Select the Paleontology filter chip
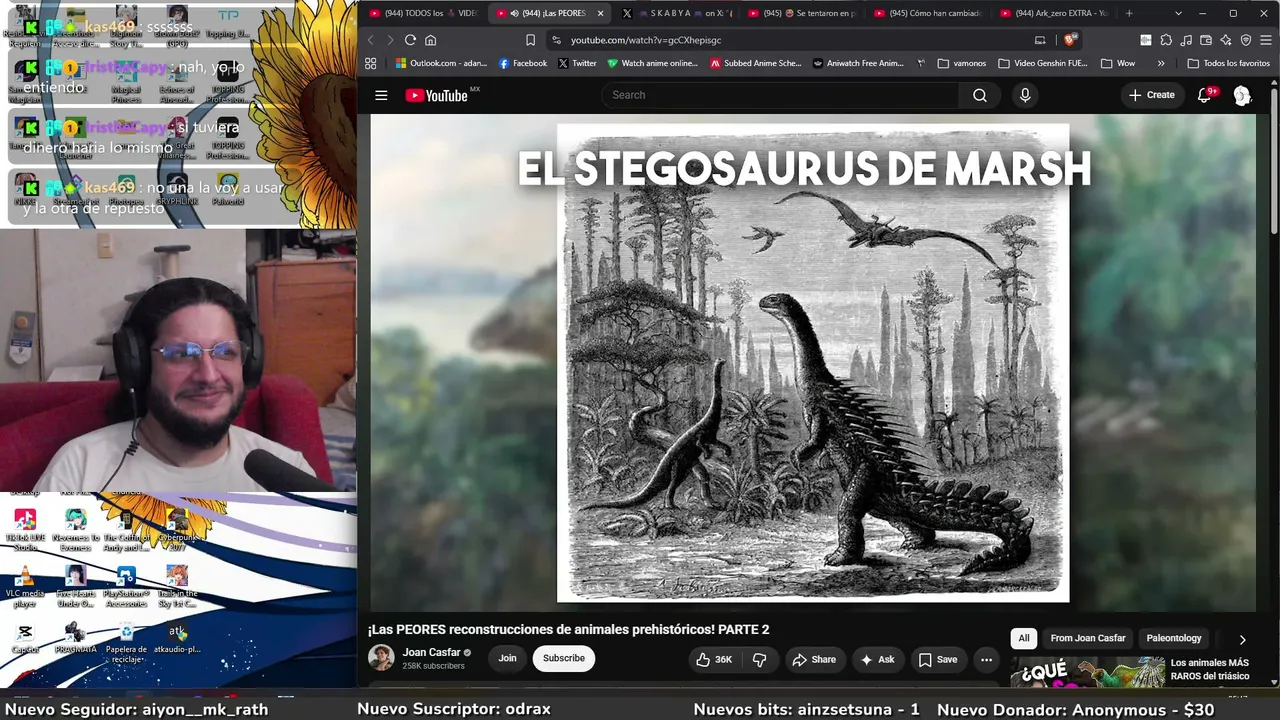1280x720 pixels. click(x=1174, y=639)
